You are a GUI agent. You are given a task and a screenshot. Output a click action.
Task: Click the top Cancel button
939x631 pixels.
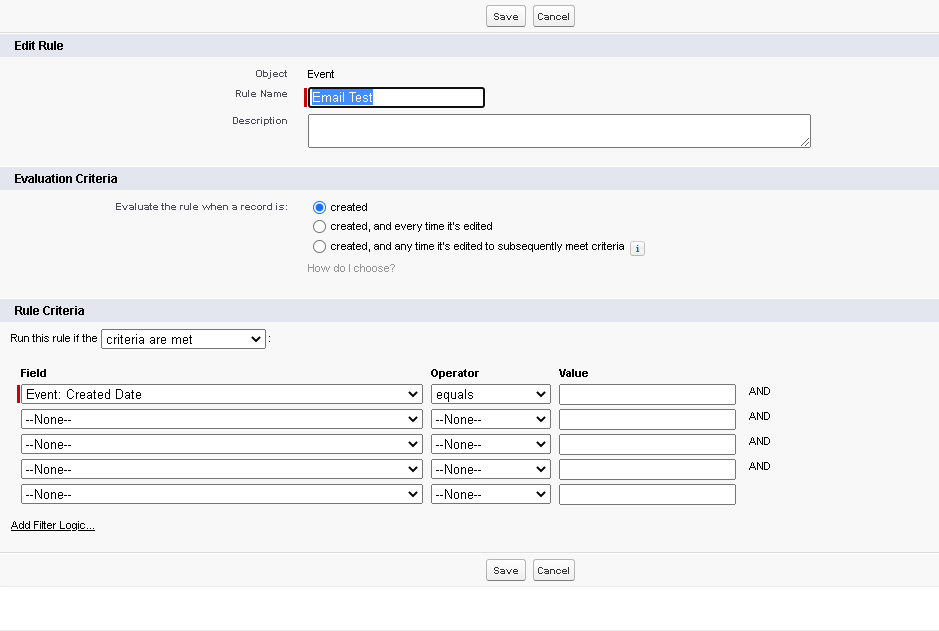553,17
